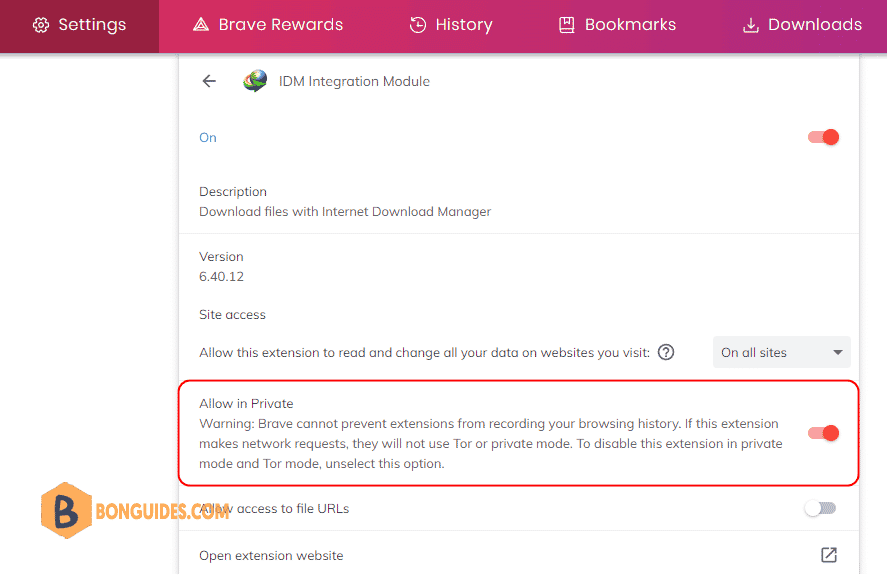Go to the Downloads tab
This screenshot has height=576, width=887.
pyautogui.click(x=802, y=25)
